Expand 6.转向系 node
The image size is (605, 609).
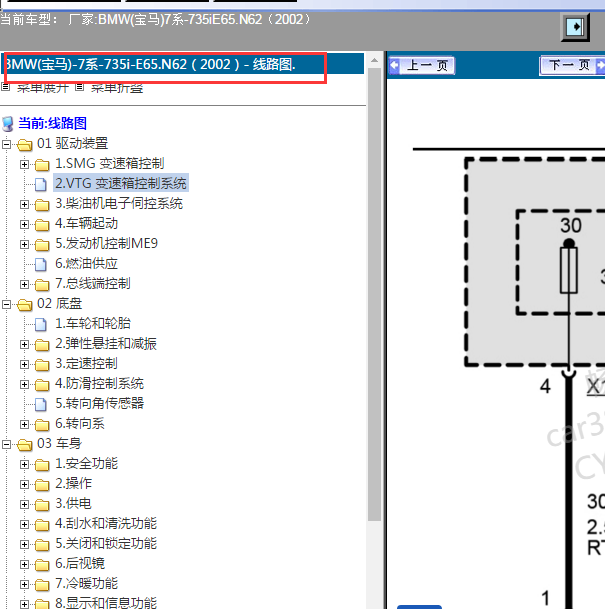click(24, 425)
